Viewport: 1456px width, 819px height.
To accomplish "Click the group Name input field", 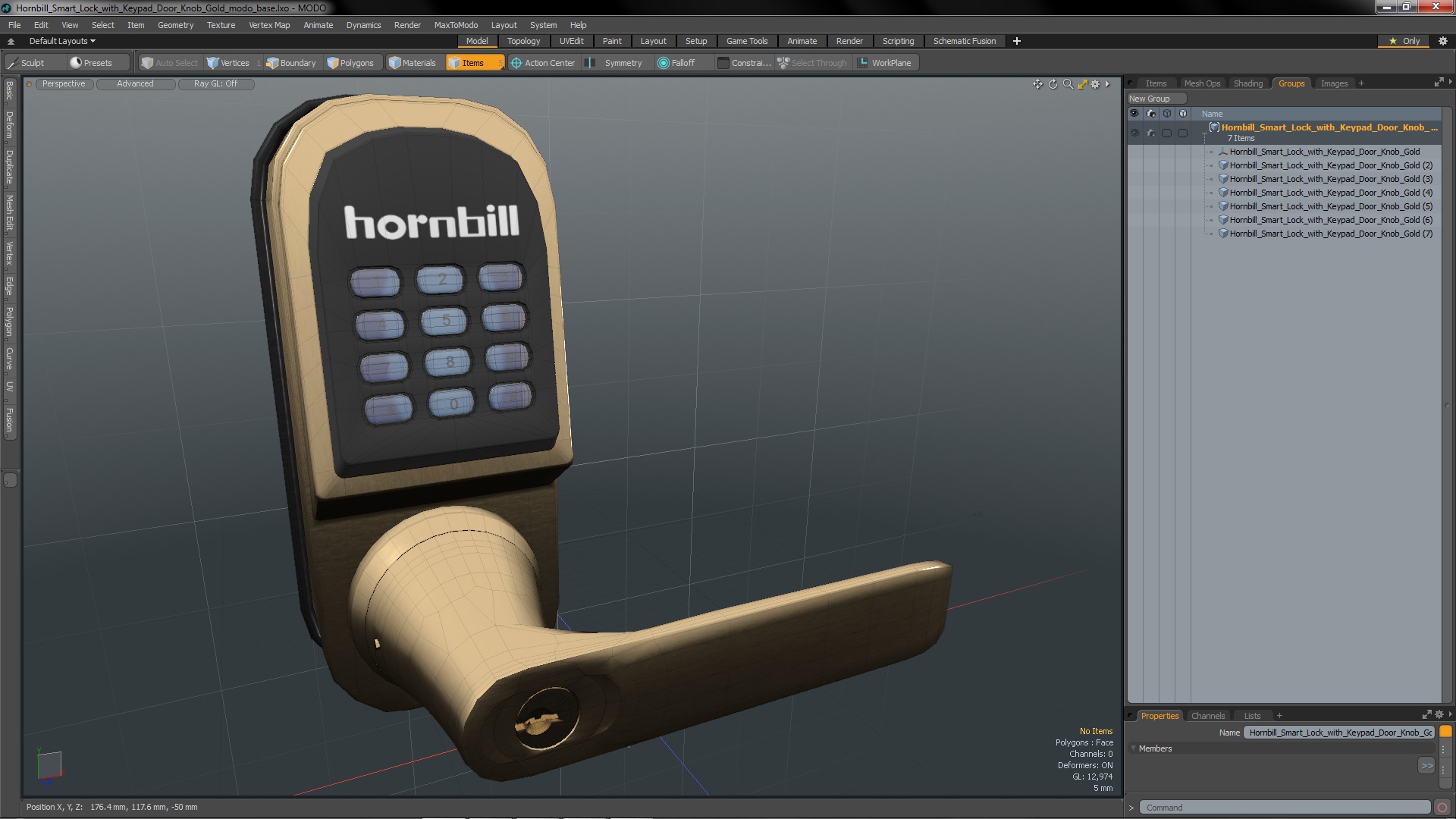I will click(1340, 733).
